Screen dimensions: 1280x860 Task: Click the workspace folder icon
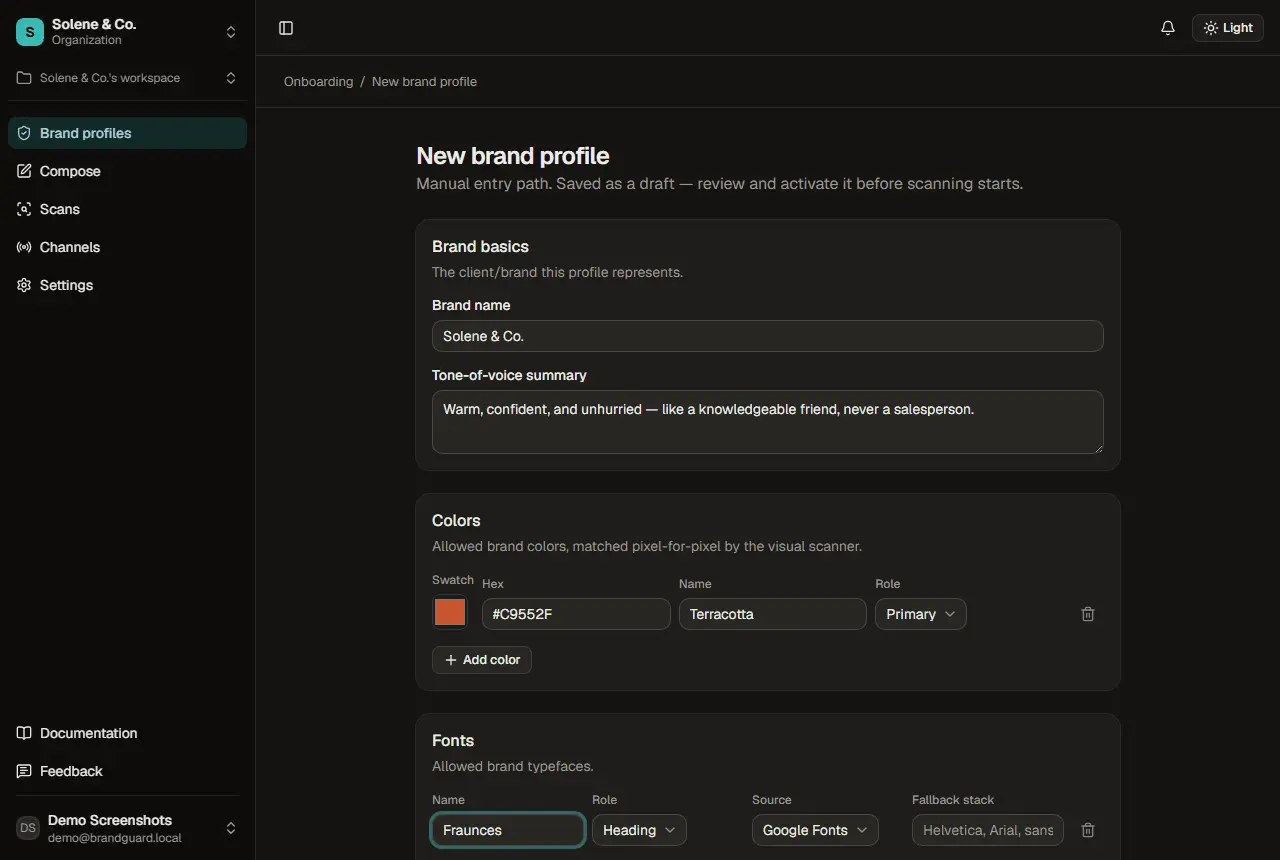click(x=24, y=78)
